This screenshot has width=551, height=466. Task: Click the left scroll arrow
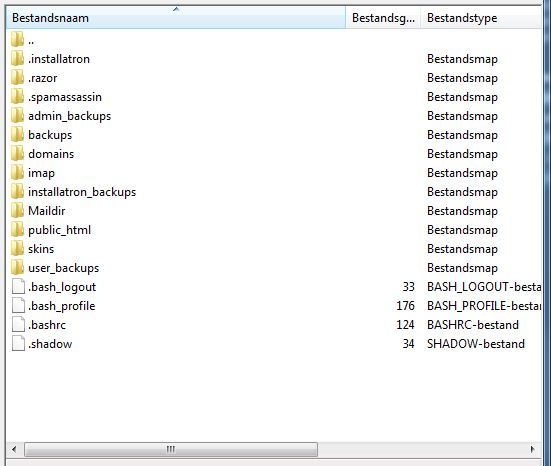click(x=14, y=449)
